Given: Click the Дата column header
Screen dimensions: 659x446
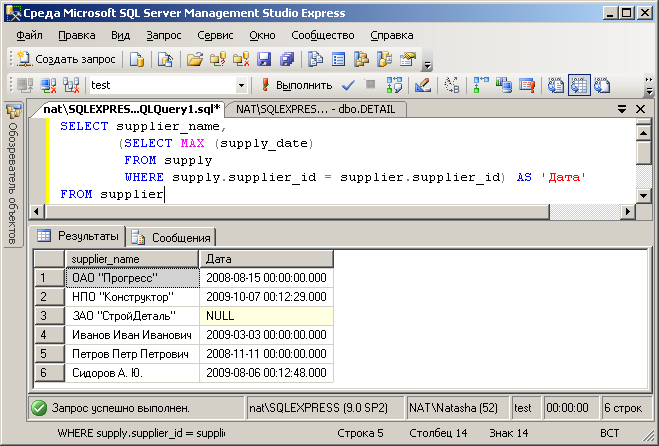Looking at the screenshot, I should click(x=266, y=259).
